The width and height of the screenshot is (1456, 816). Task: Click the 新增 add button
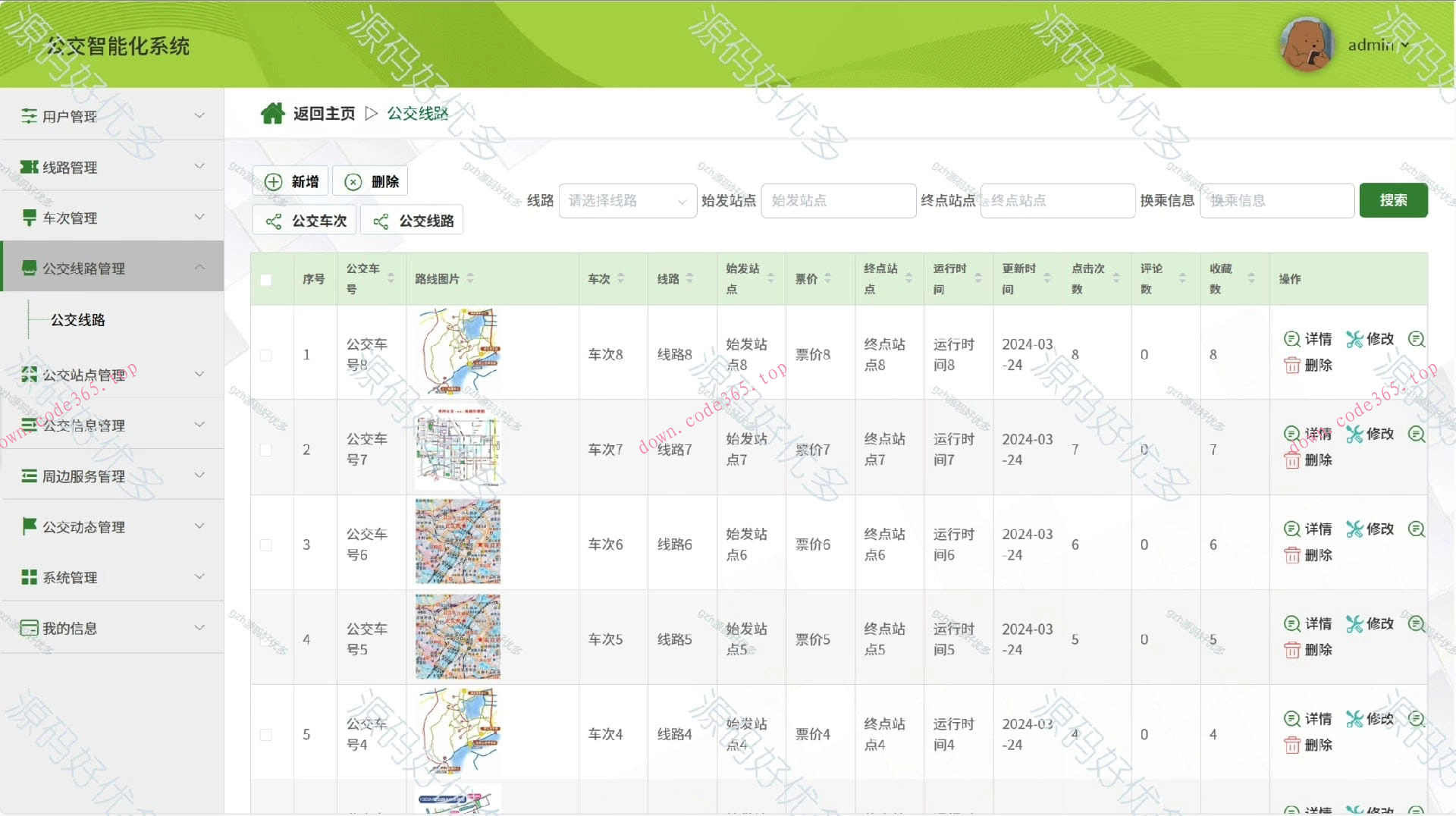pos(290,180)
